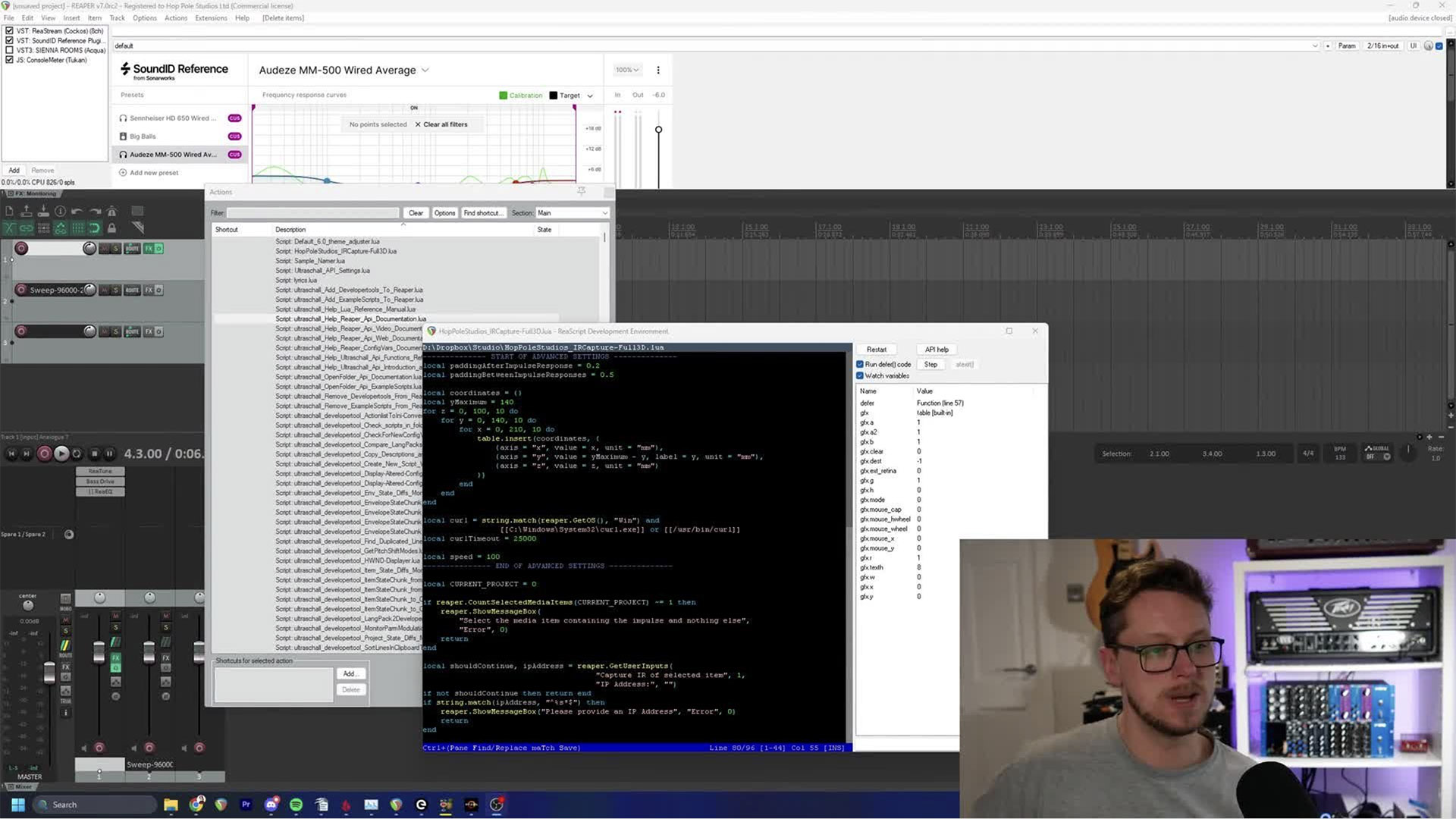Image resolution: width=1456 pixels, height=819 pixels.
Task: Expand Audeze MM-500 Wired Average dropdown
Action: 425,70
